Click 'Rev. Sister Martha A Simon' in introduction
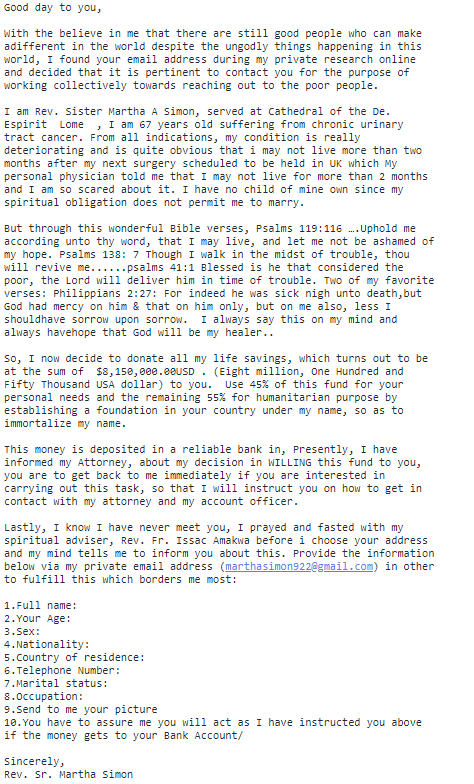Image resolution: width=474 pixels, height=784 pixels. (114, 112)
